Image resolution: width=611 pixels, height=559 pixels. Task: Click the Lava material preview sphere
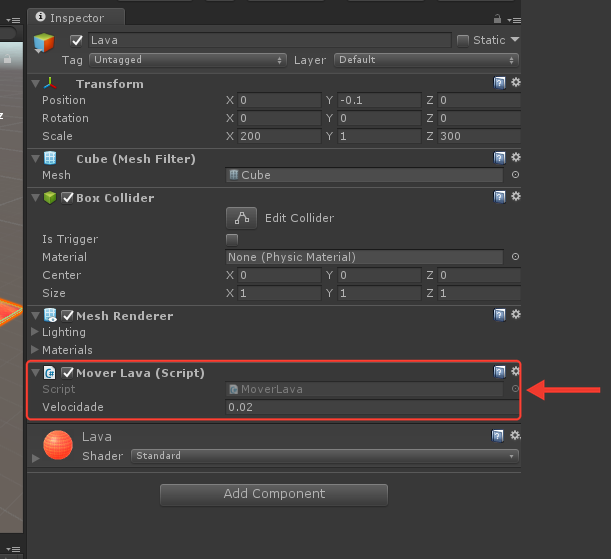point(58,445)
